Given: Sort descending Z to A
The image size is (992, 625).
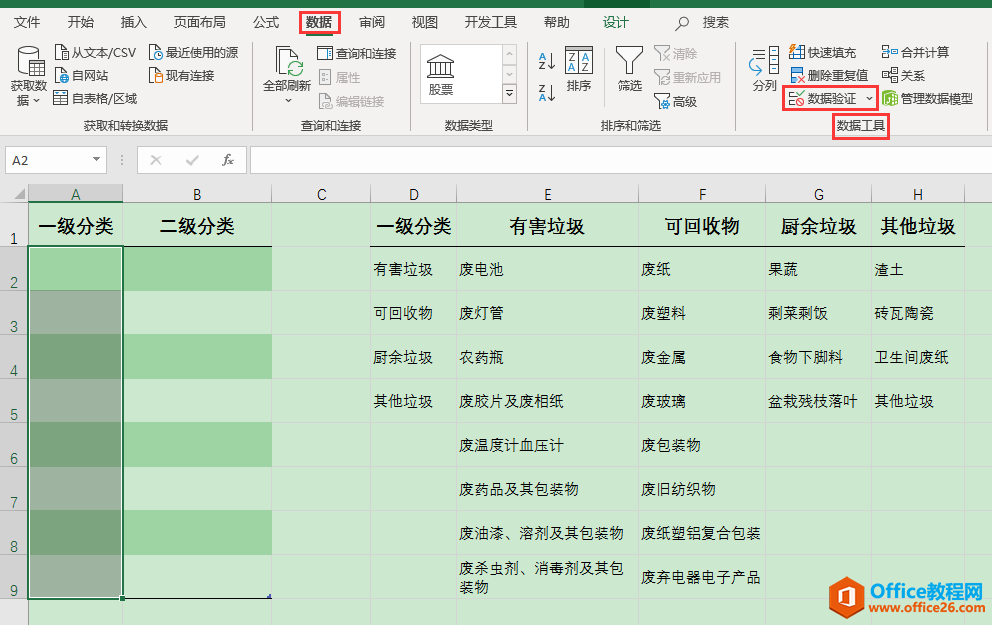Looking at the screenshot, I should (547, 92).
